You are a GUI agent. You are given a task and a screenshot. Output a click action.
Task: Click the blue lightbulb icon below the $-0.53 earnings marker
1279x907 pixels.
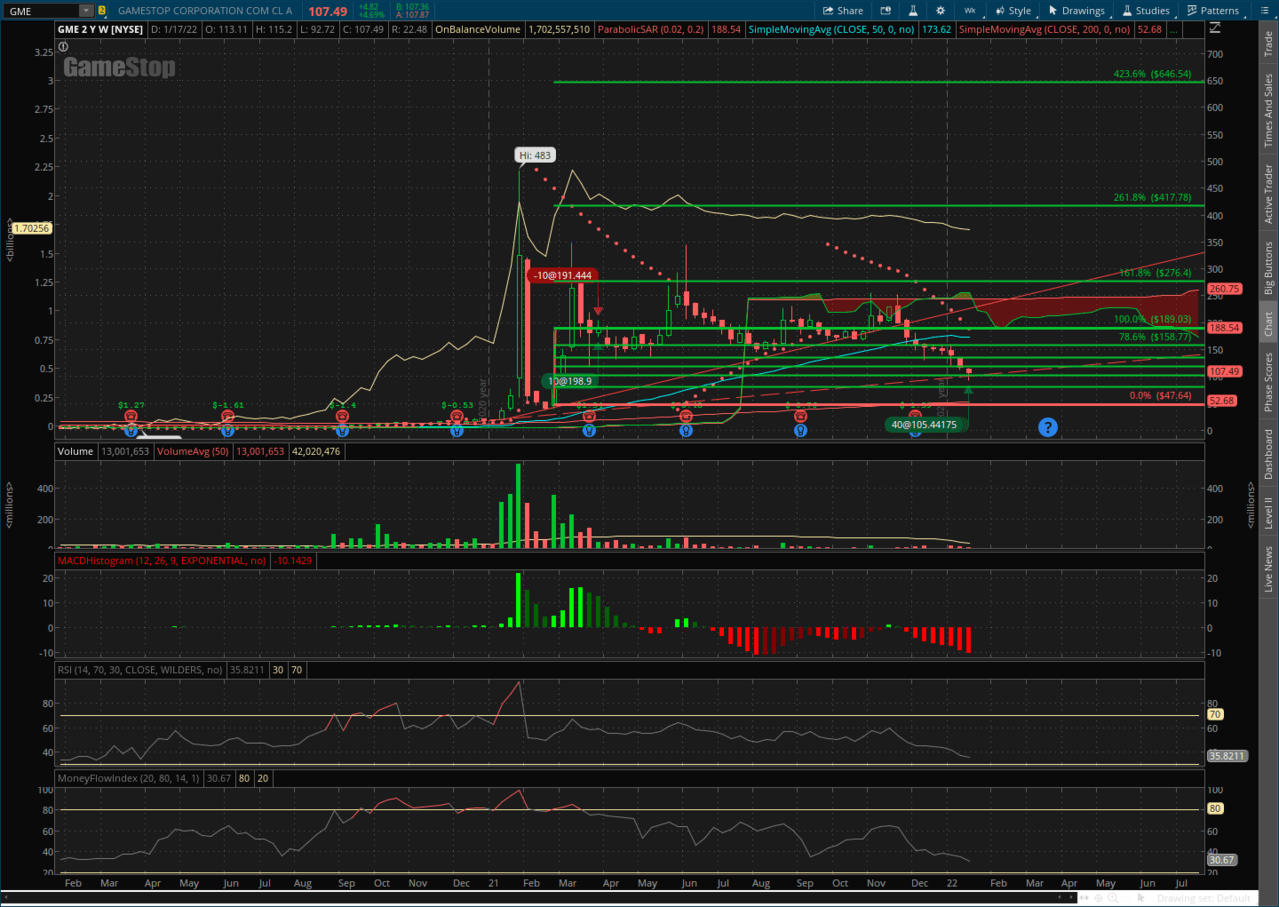click(457, 430)
